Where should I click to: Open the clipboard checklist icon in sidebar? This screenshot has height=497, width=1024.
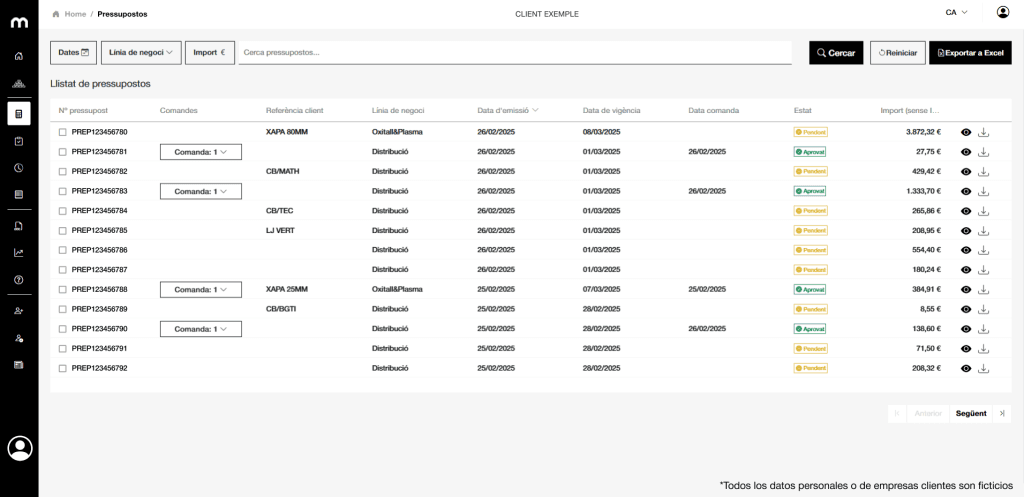click(x=19, y=141)
